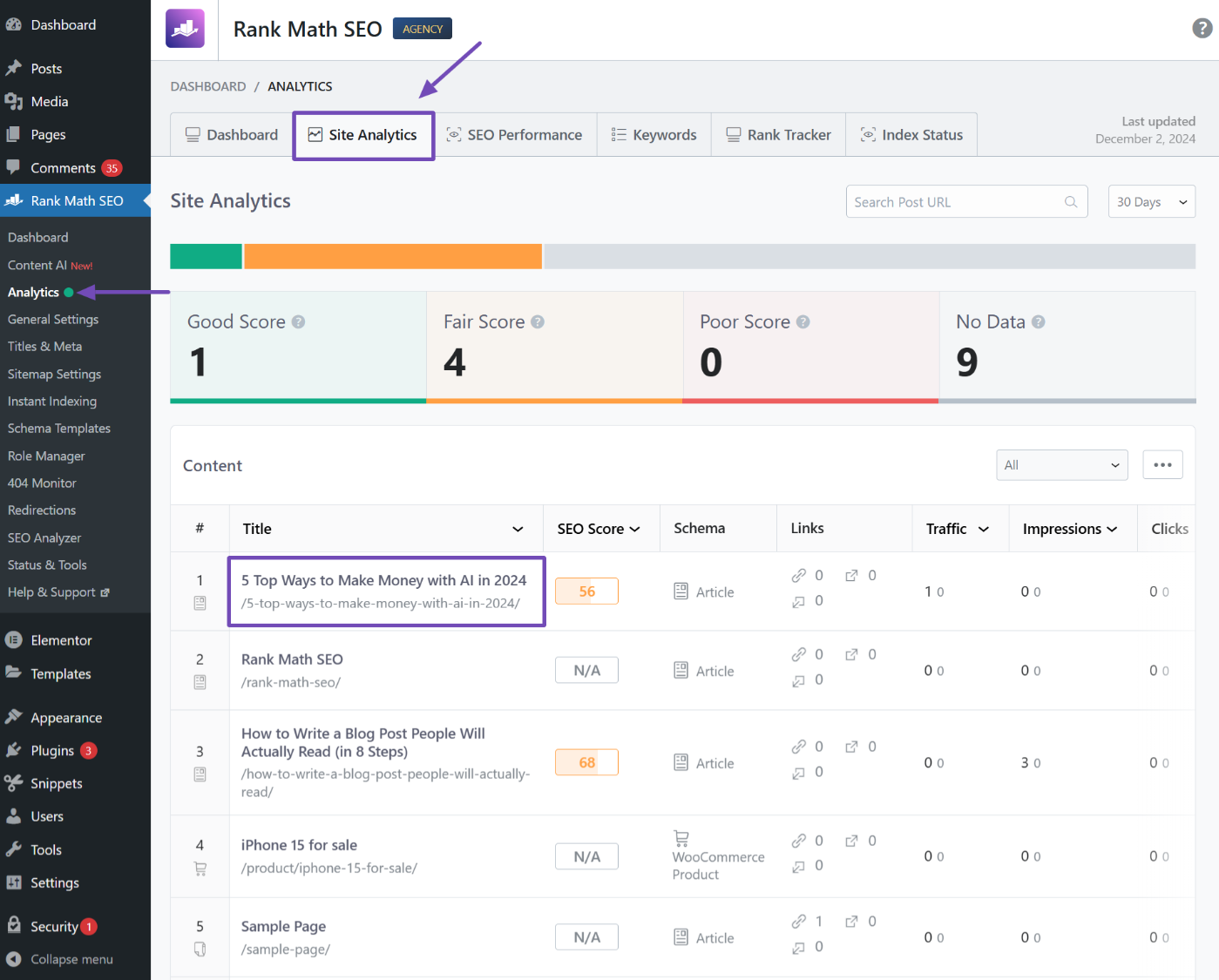Open Sitemap Settings submenu item
The width and height of the screenshot is (1219, 980).
tap(54, 374)
